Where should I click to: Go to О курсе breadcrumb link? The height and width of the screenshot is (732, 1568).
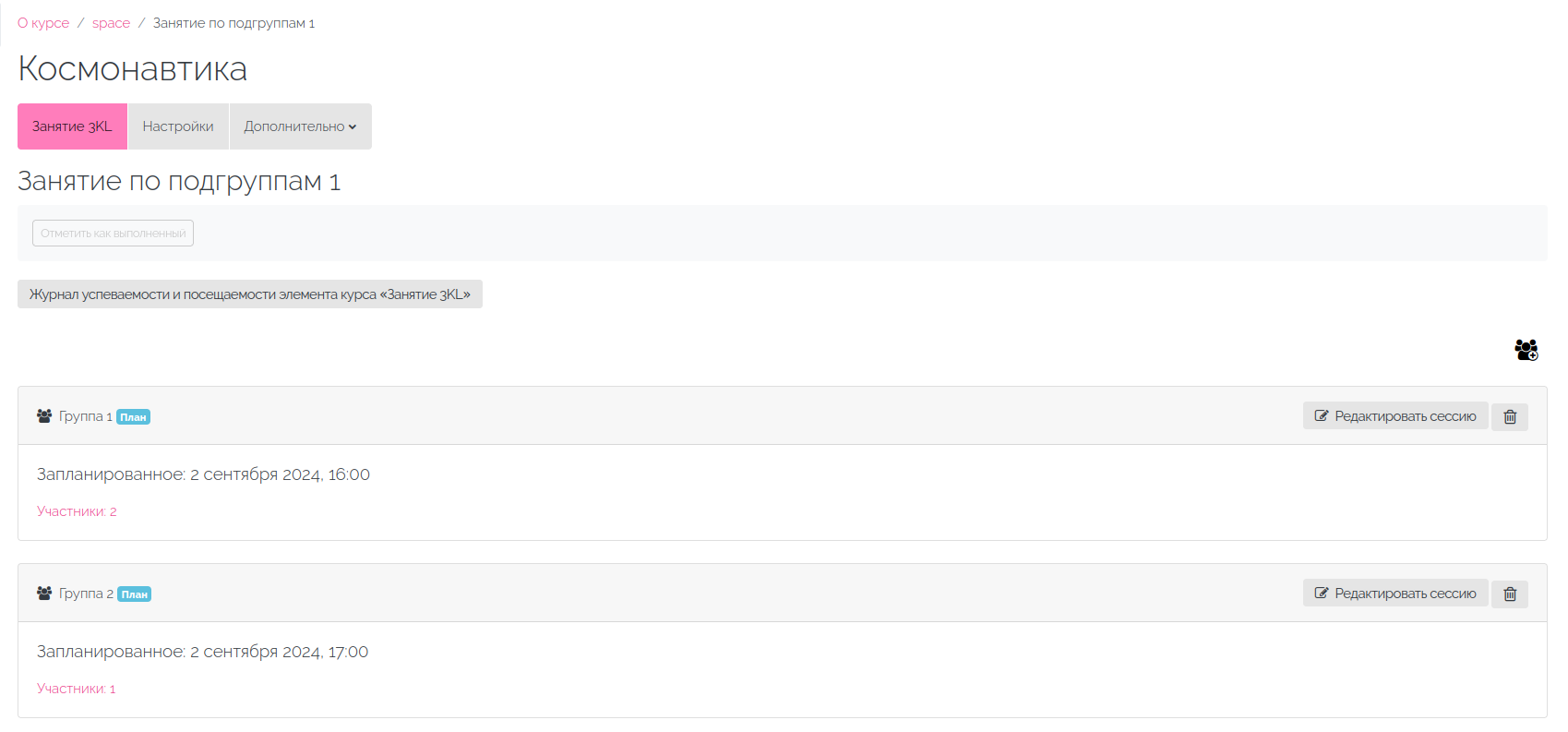click(x=43, y=23)
